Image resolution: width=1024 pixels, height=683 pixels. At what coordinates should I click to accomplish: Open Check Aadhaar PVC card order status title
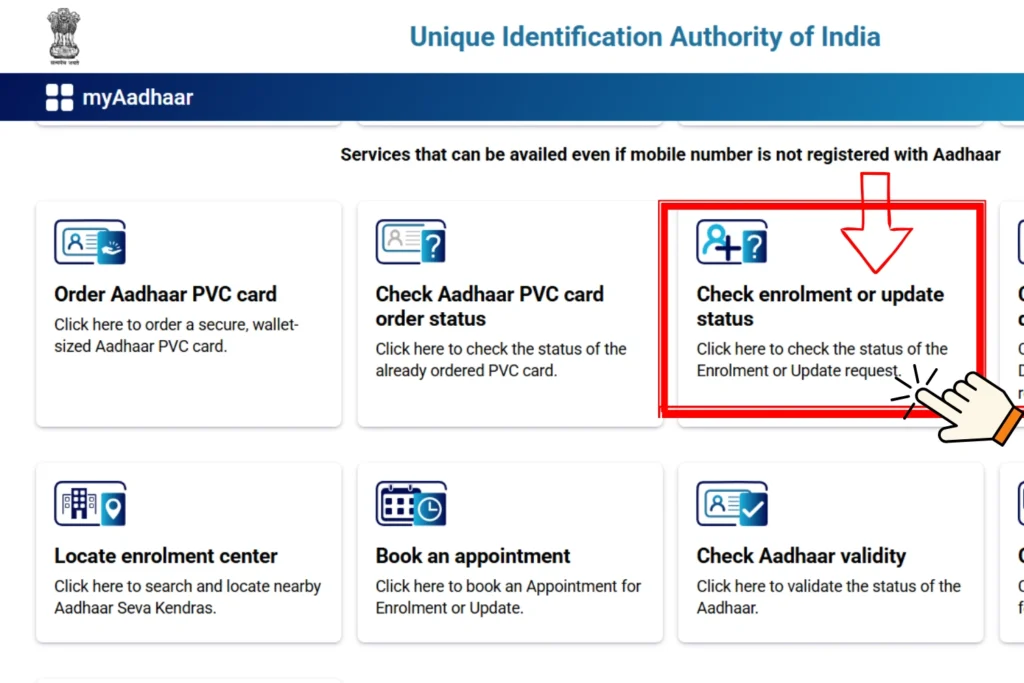[489, 306]
